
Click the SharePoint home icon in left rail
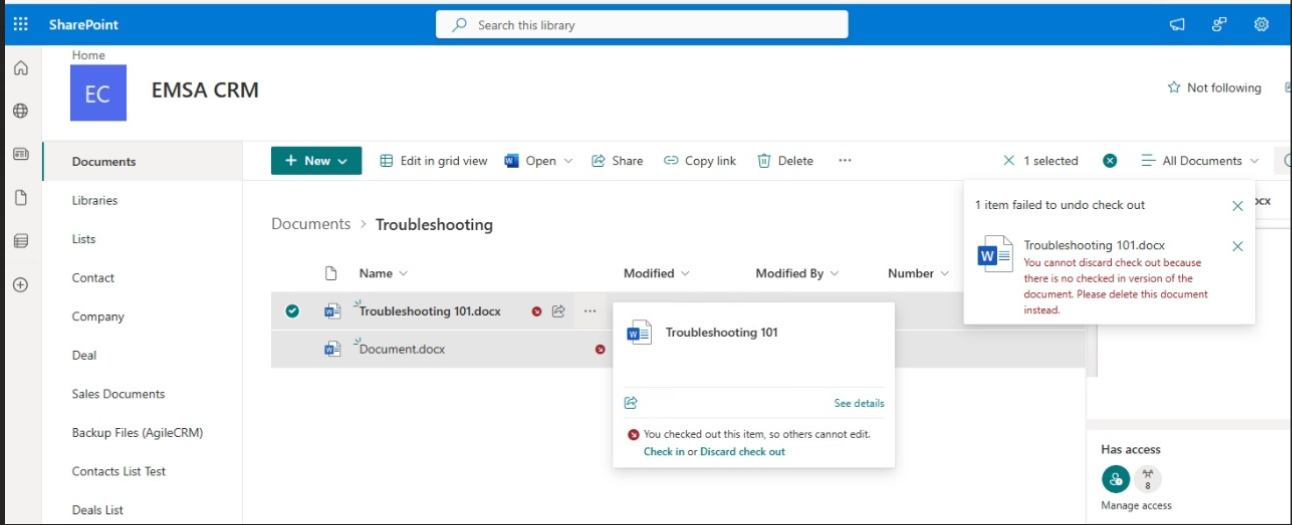pos(20,69)
